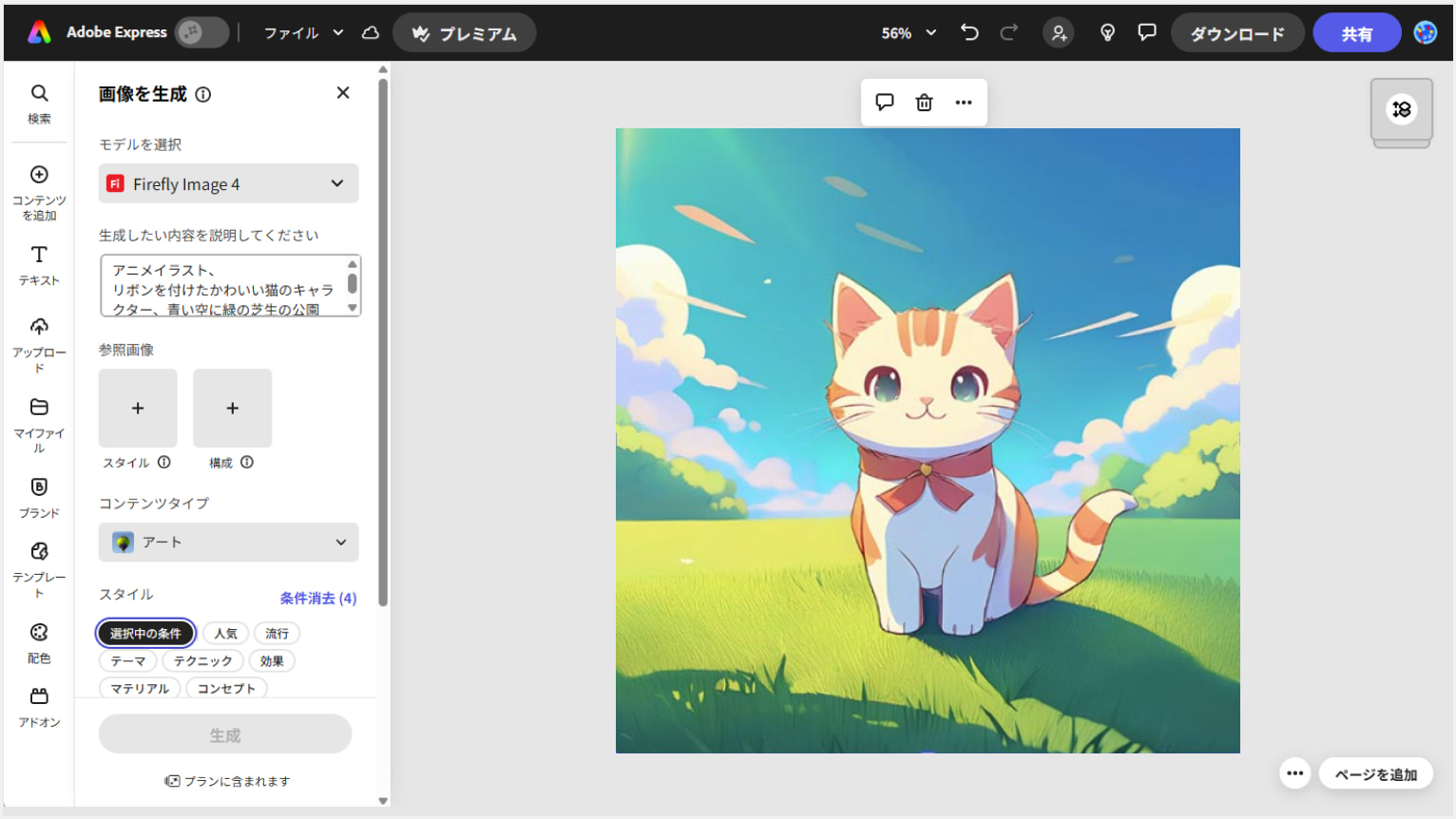Select the テキスト tool in the sidebar

point(39,265)
